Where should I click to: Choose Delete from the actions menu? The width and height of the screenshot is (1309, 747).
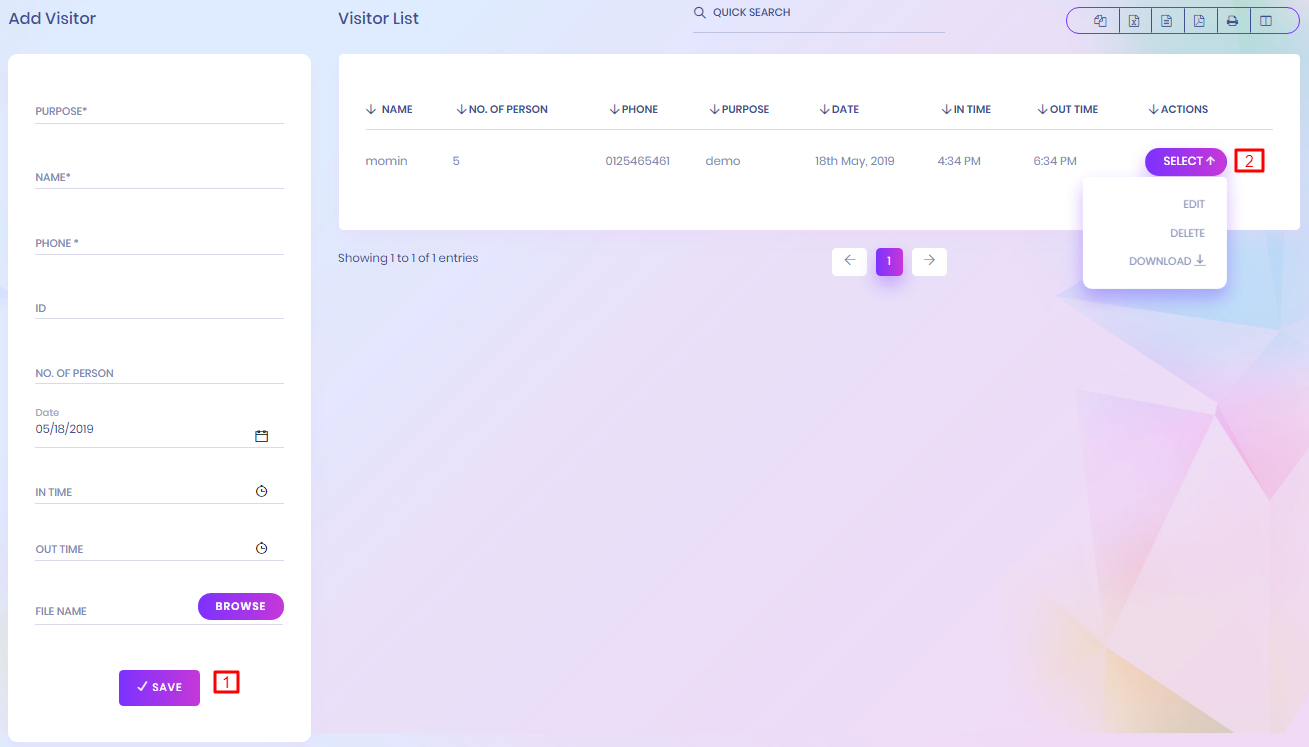pyautogui.click(x=1187, y=233)
